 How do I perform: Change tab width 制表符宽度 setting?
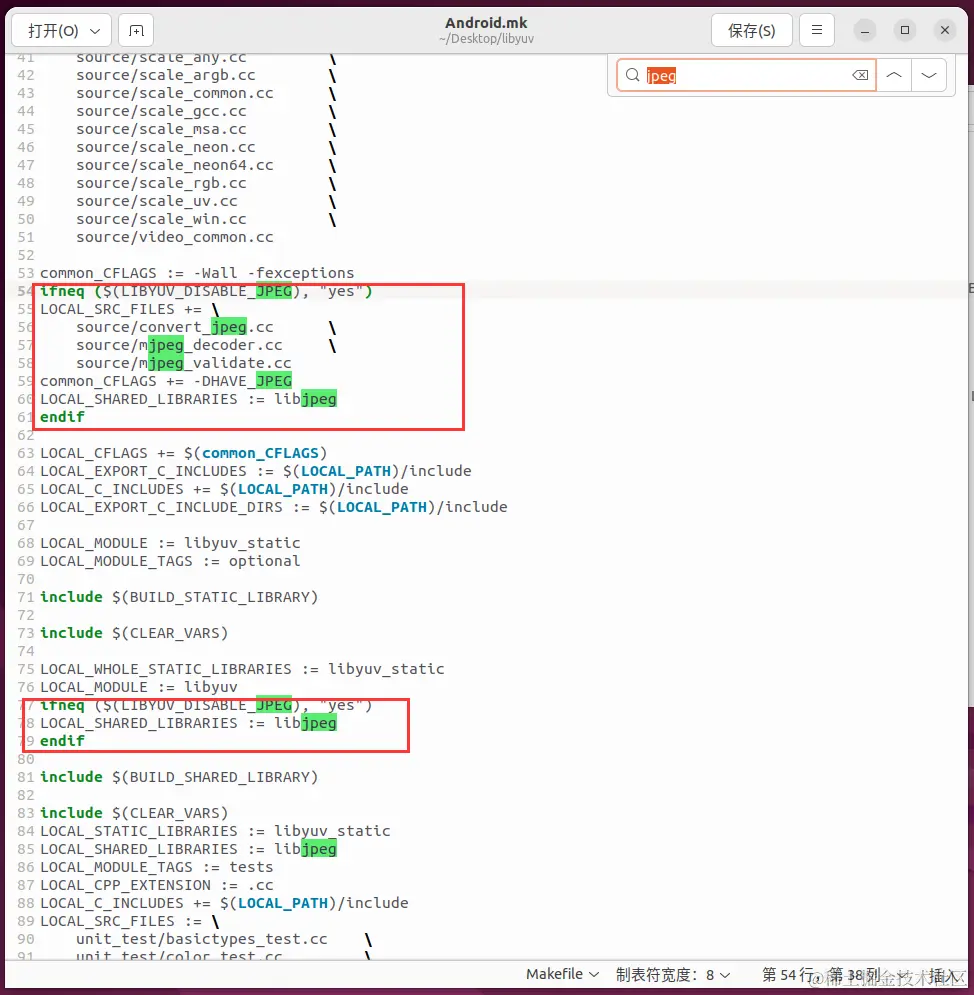click(x=673, y=975)
